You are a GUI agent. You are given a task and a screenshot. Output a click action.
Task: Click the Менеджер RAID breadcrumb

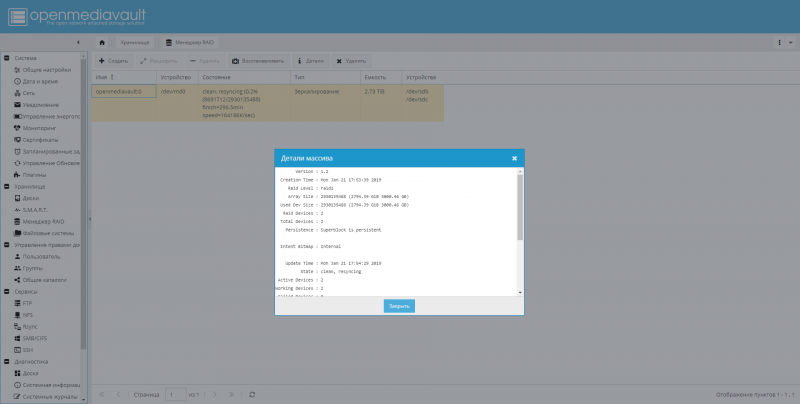pos(190,42)
